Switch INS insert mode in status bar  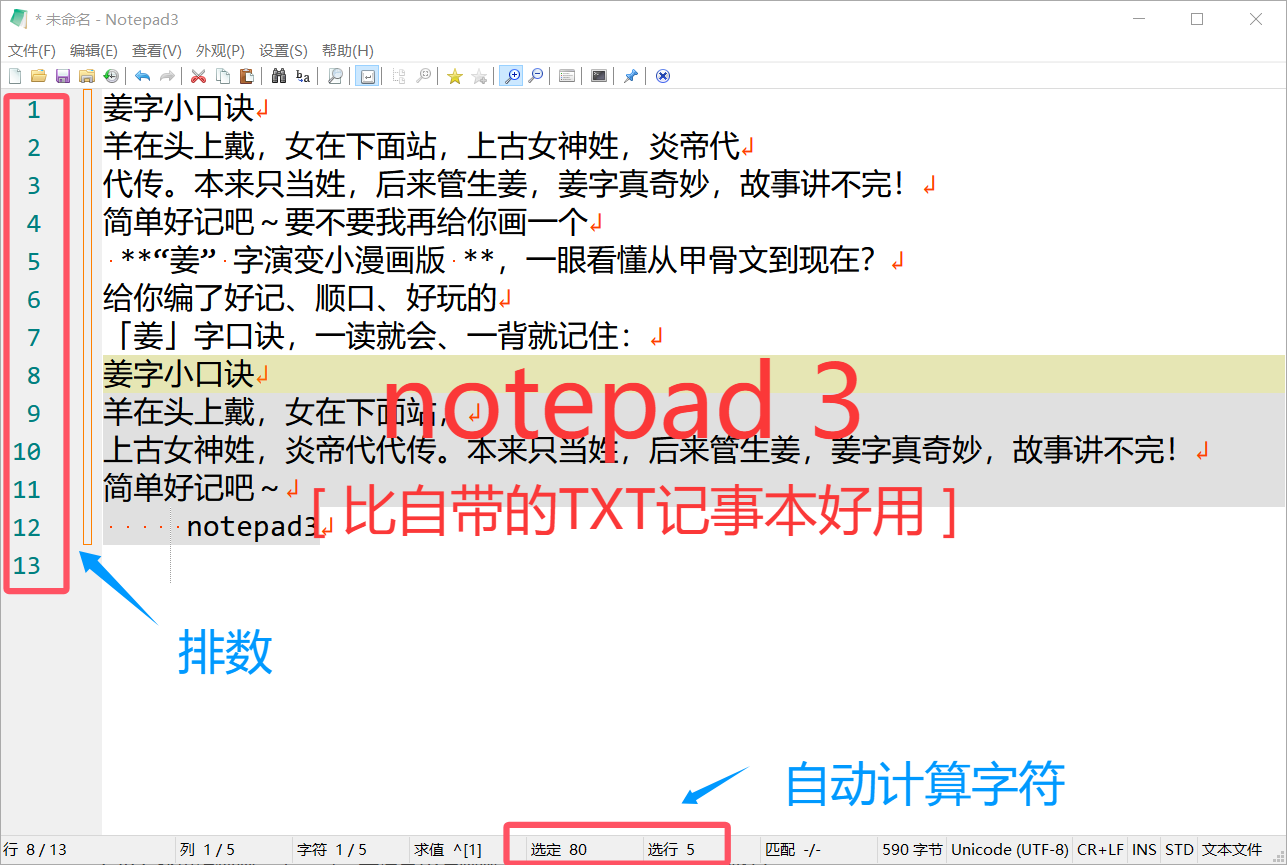1144,849
